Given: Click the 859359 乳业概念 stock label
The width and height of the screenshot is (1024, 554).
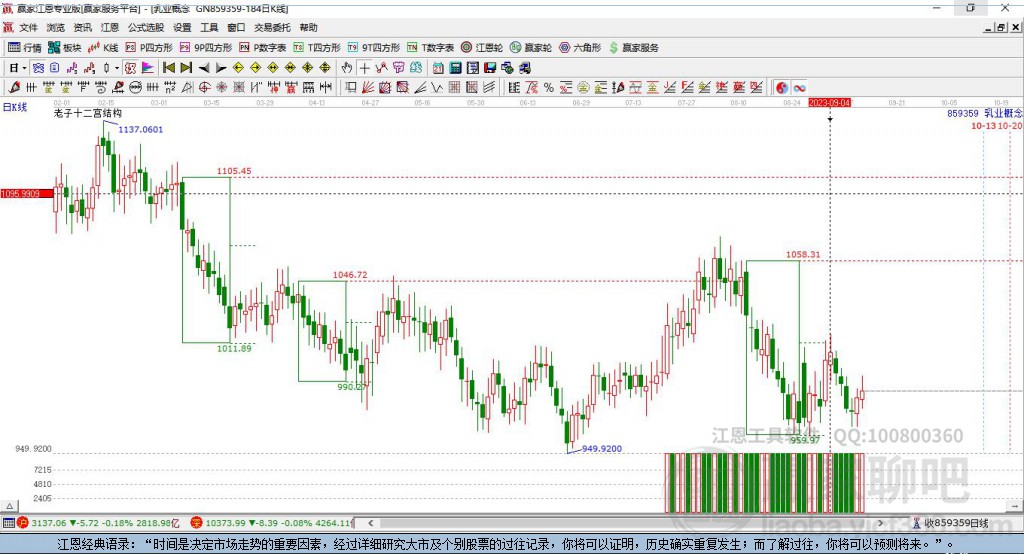Looking at the screenshot, I should [985, 113].
